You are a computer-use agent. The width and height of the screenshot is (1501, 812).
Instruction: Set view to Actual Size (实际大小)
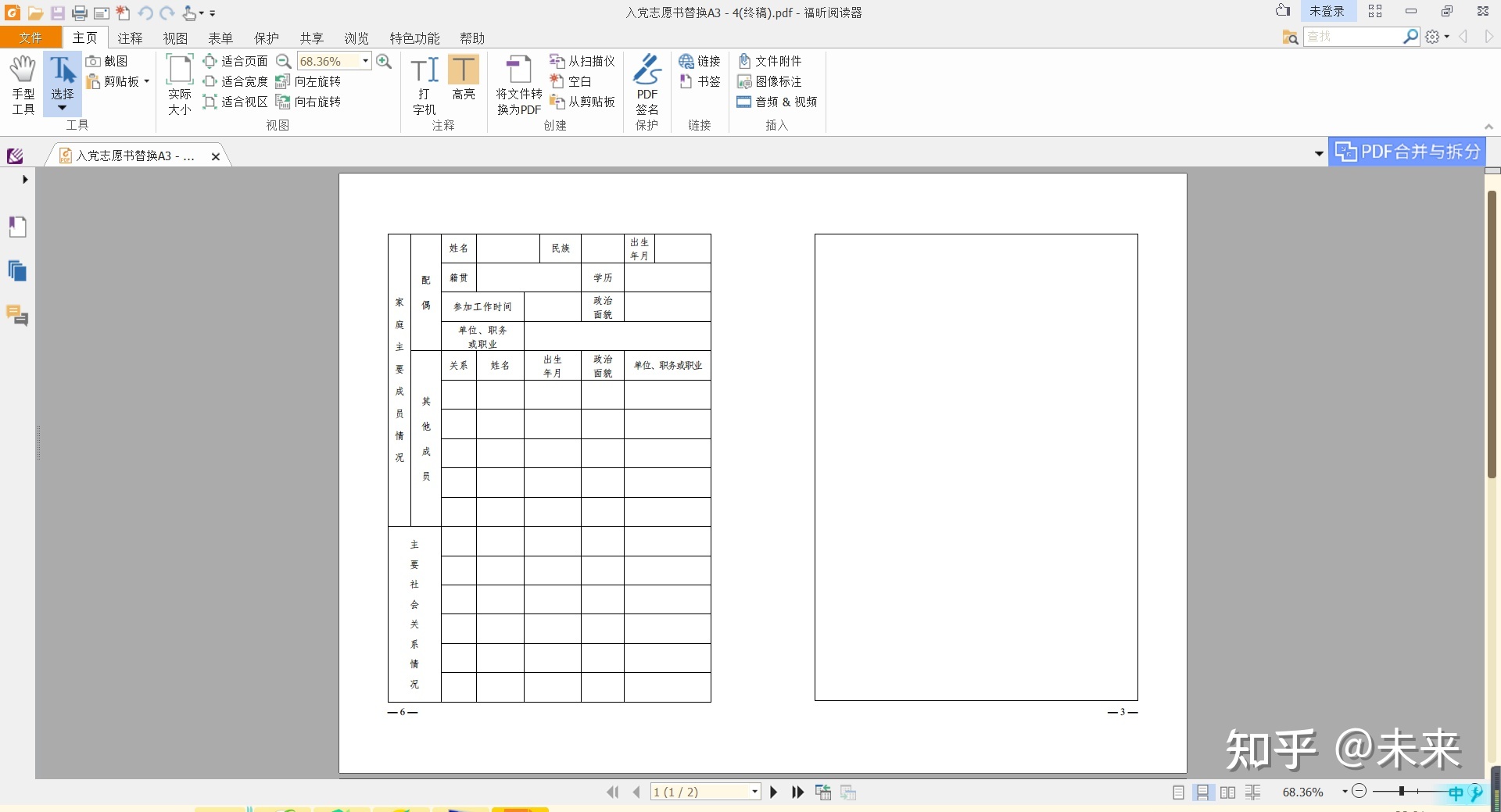180,84
